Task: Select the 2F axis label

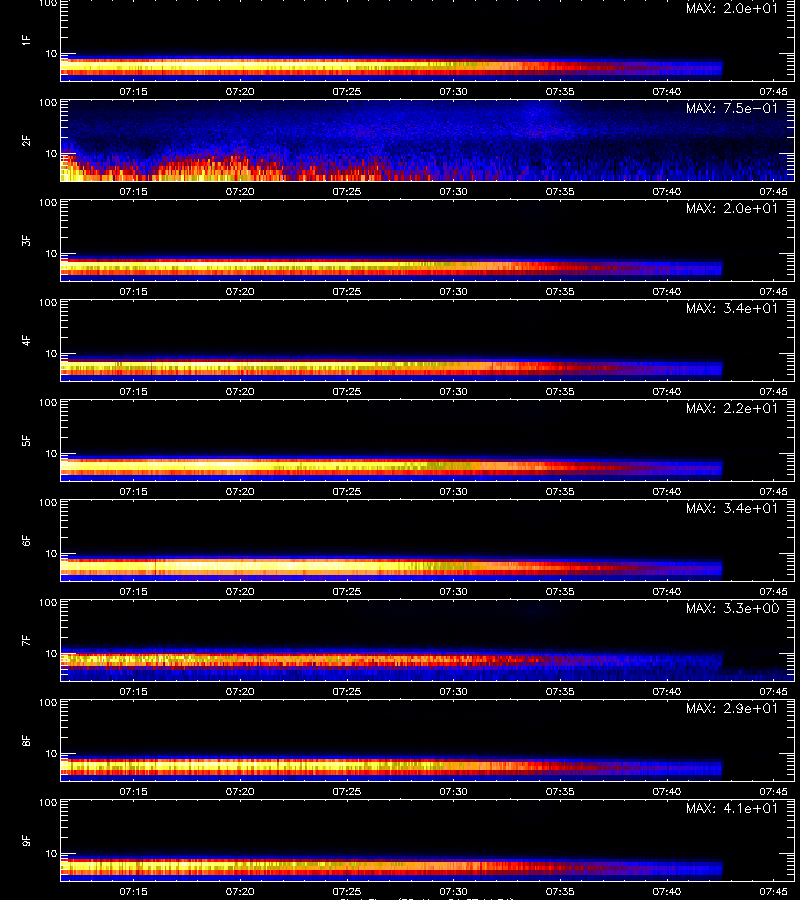Action: (x=26, y=141)
